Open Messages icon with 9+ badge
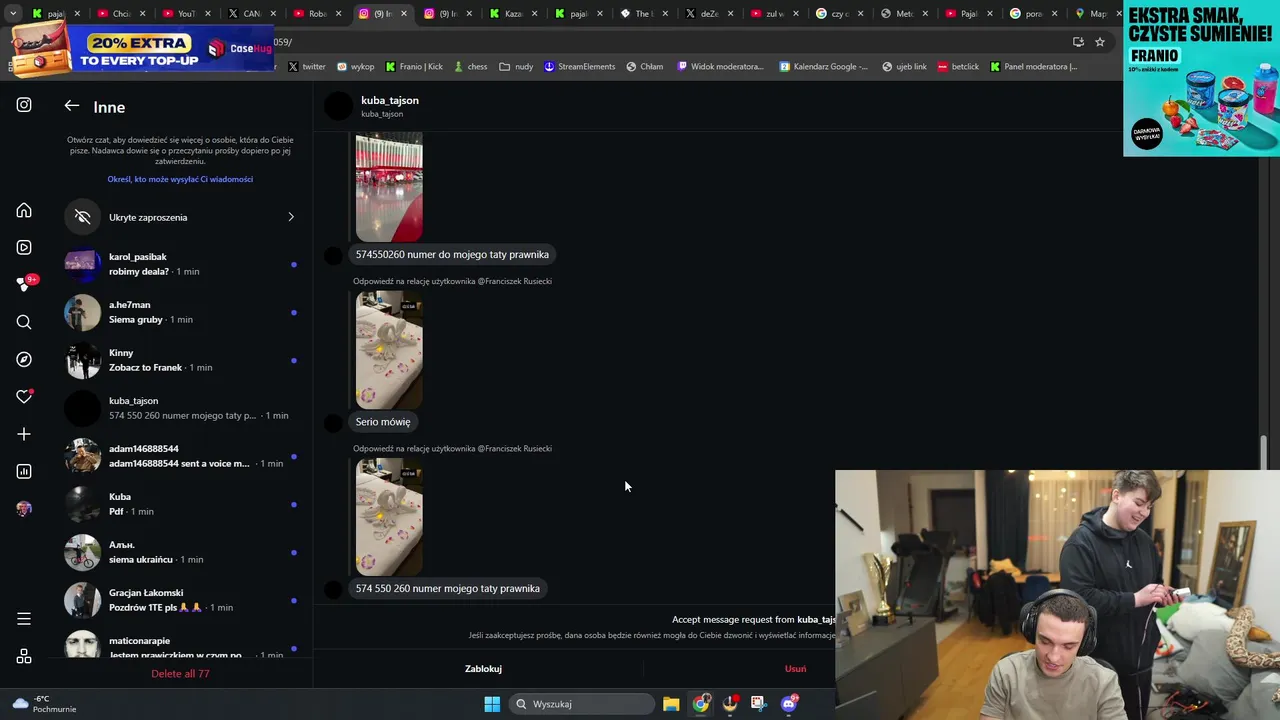This screenshot has height=720, width=1280. (x=24, y=285)
